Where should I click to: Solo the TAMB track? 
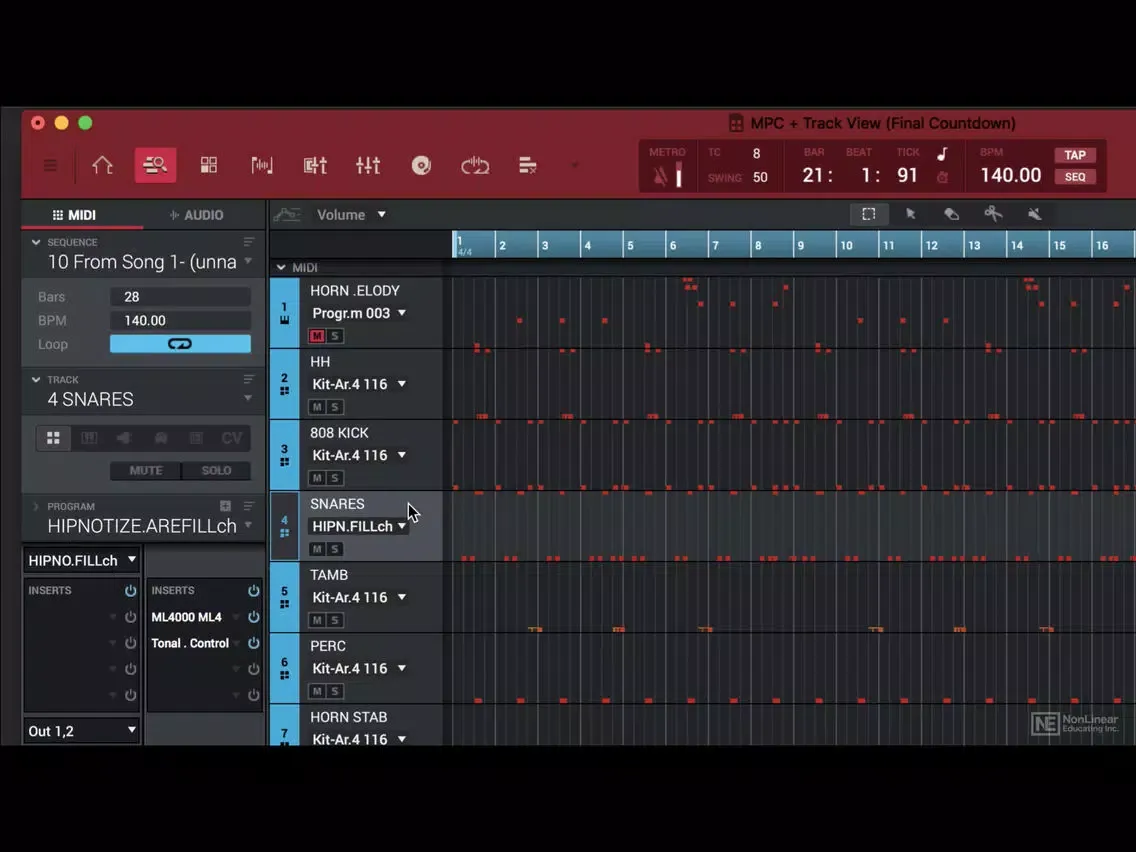tap(335, 620)
